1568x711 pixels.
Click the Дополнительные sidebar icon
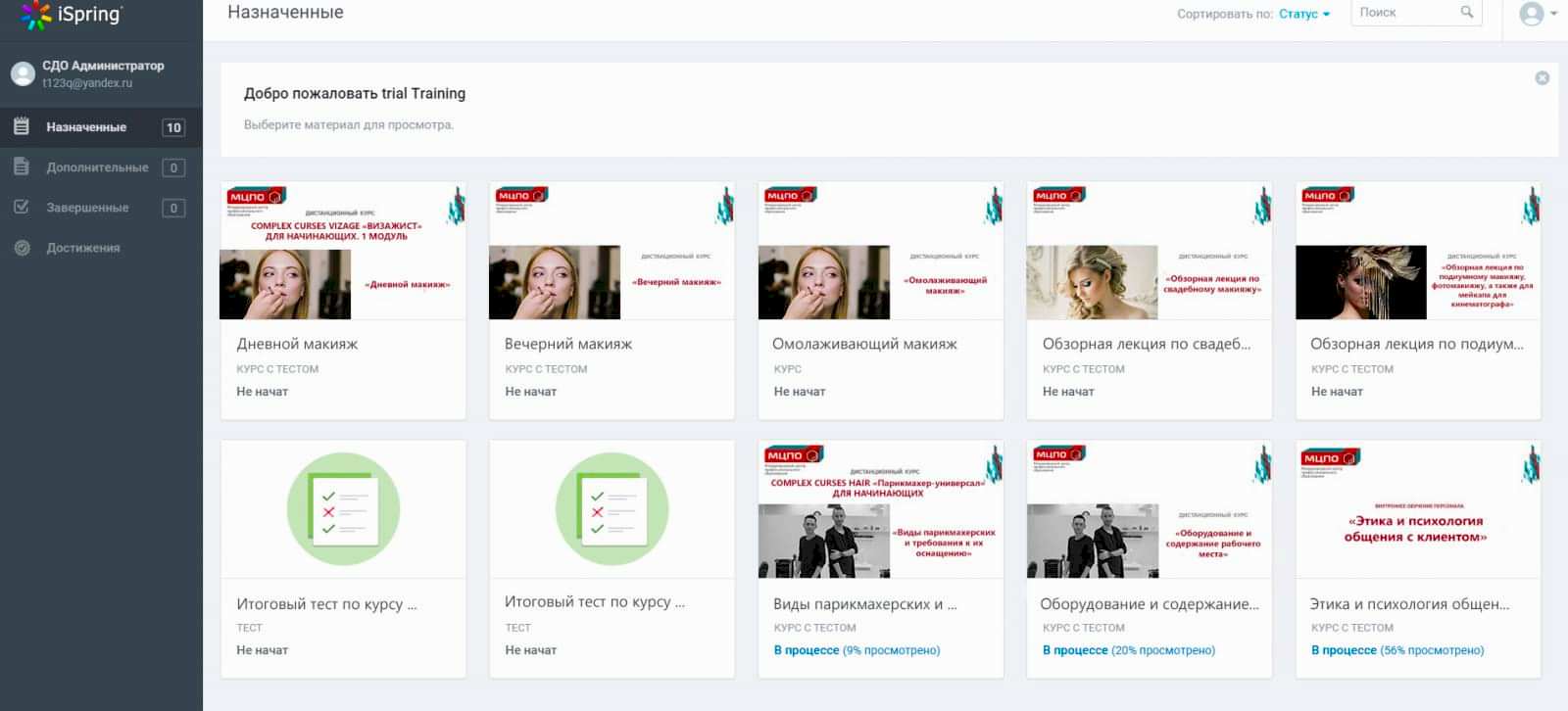22,167
